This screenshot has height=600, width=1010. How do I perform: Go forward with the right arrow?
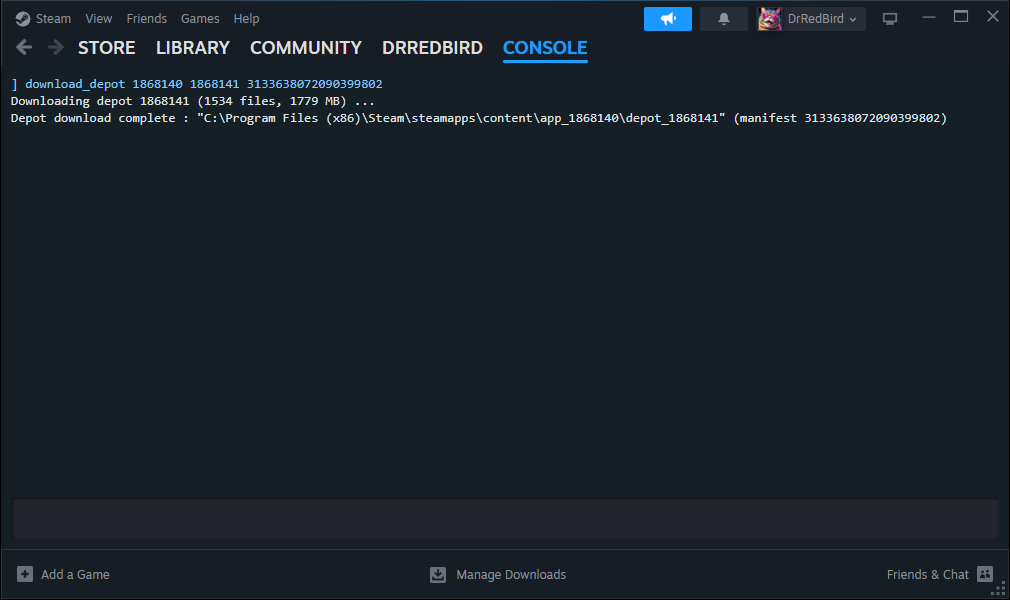tap(56, 47)
